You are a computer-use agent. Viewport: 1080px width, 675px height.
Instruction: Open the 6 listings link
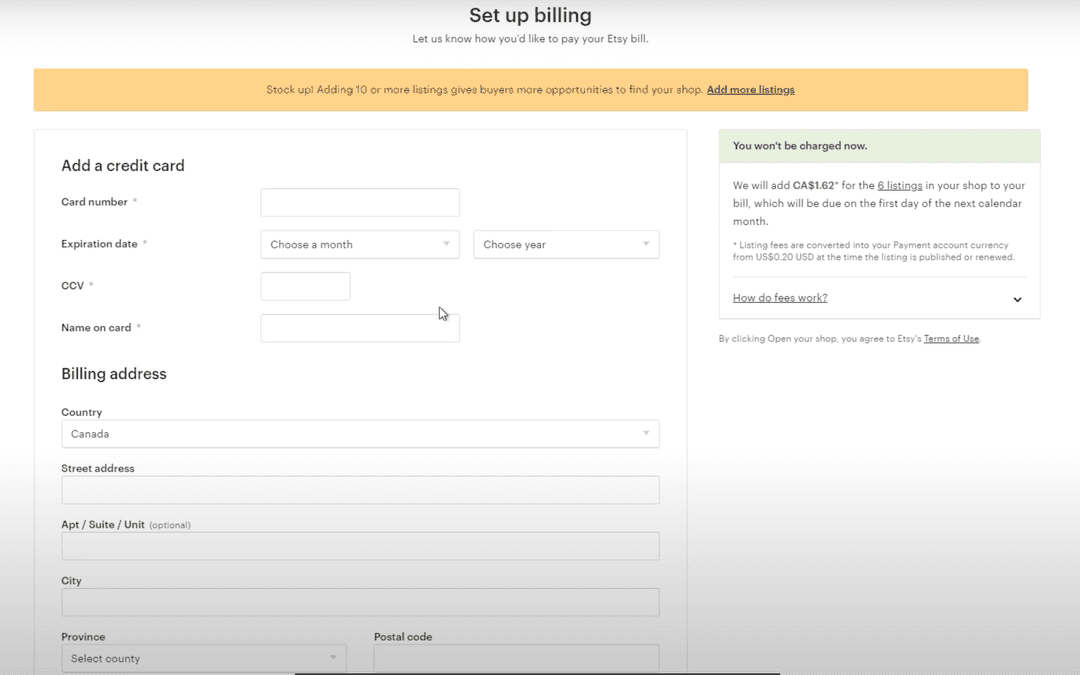(899, 186)
